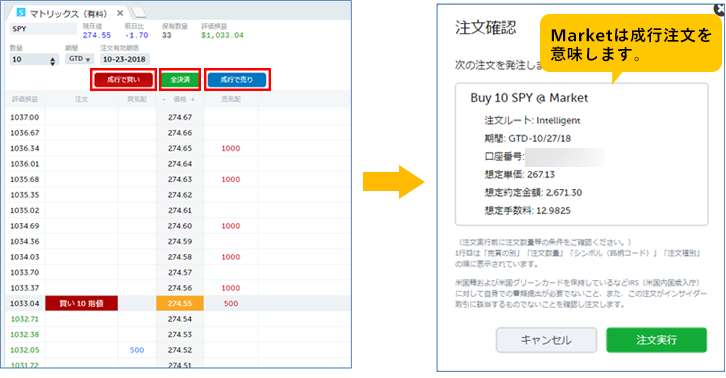The height and width of the screenshot is (378, 726).
Task: Click the 現在値 value 274.55 in header
Action: coord(97,35)
